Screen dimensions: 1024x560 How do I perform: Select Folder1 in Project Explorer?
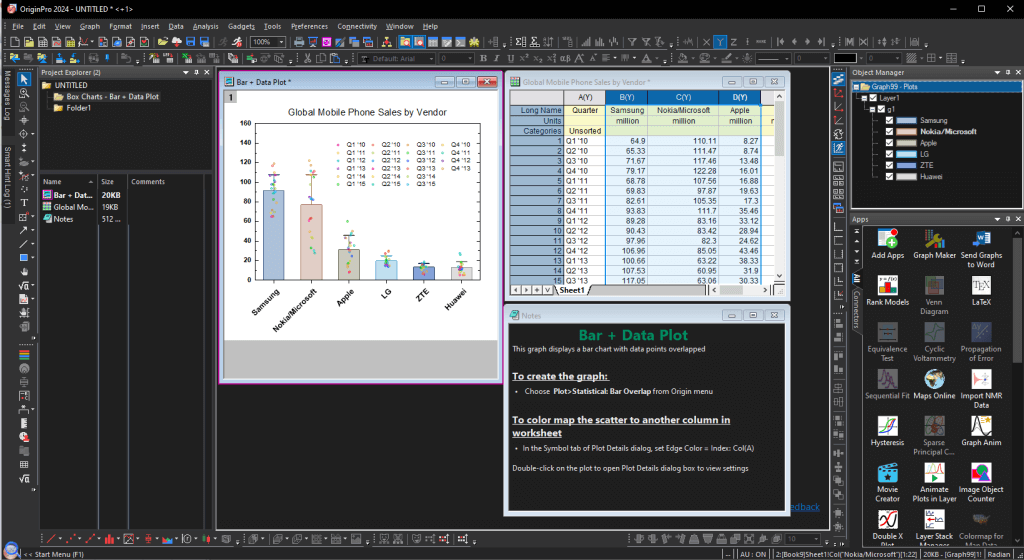72,108
